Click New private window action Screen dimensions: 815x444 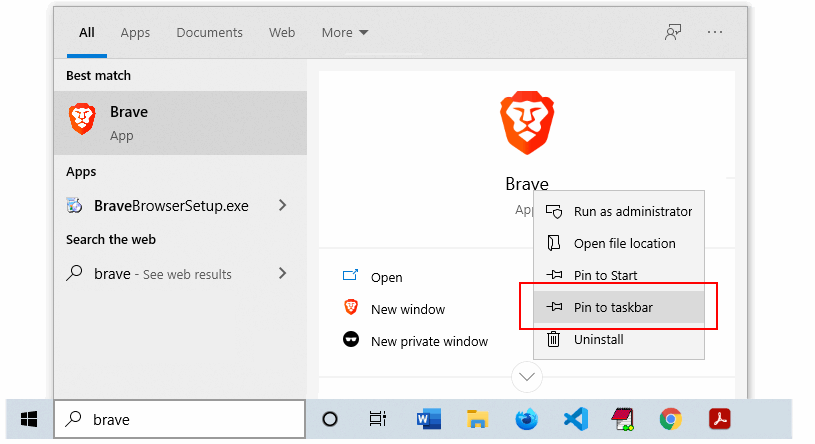pyautogui.click(x=415, y=341)
